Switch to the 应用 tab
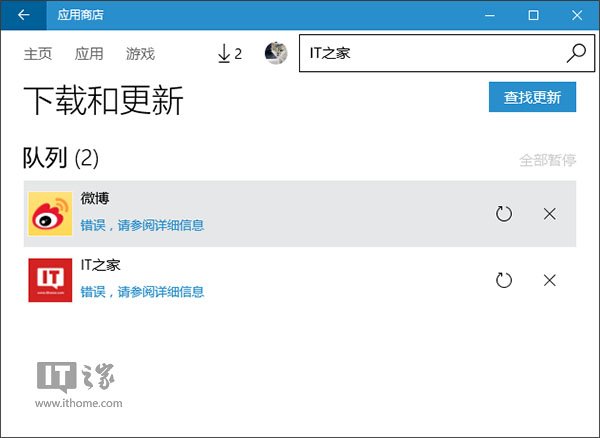This screenshot has height=438, width=600. [89, 54]
